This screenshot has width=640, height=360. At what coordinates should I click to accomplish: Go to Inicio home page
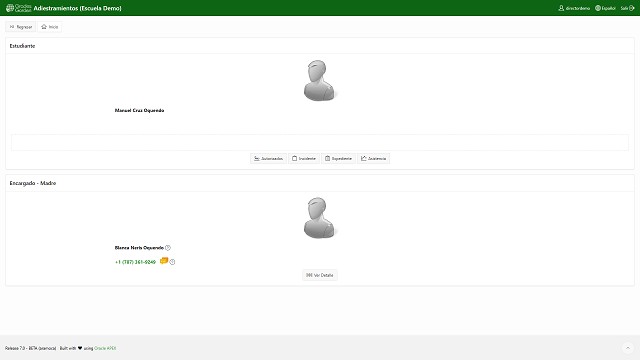click(50, 27)
